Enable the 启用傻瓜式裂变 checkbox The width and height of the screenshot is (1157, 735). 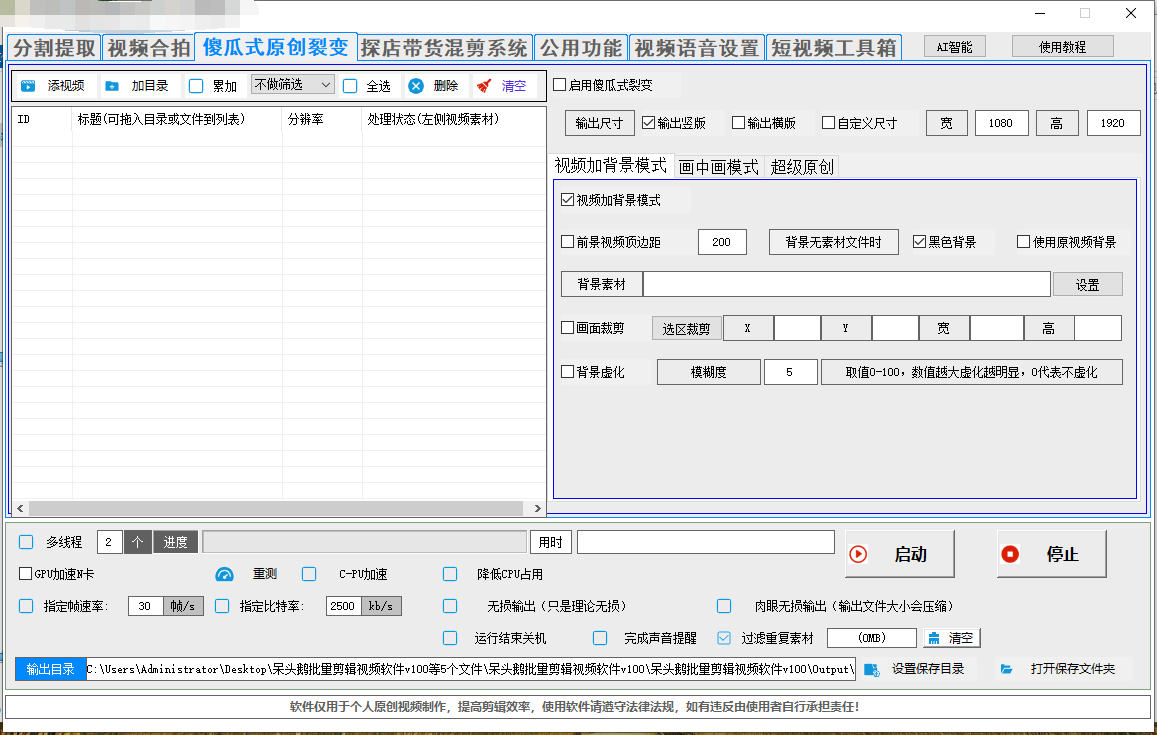coord(560,85)
